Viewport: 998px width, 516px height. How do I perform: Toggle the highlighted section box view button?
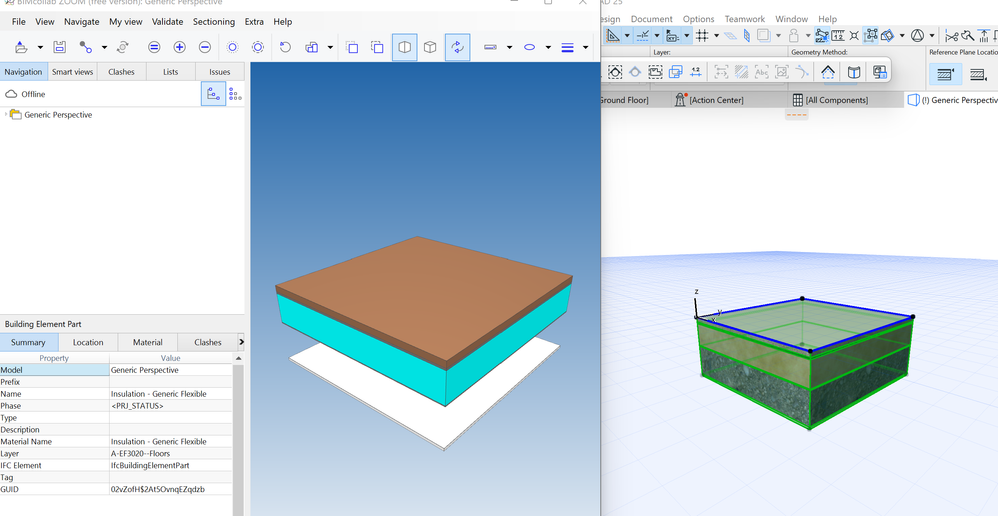(404, 47)
